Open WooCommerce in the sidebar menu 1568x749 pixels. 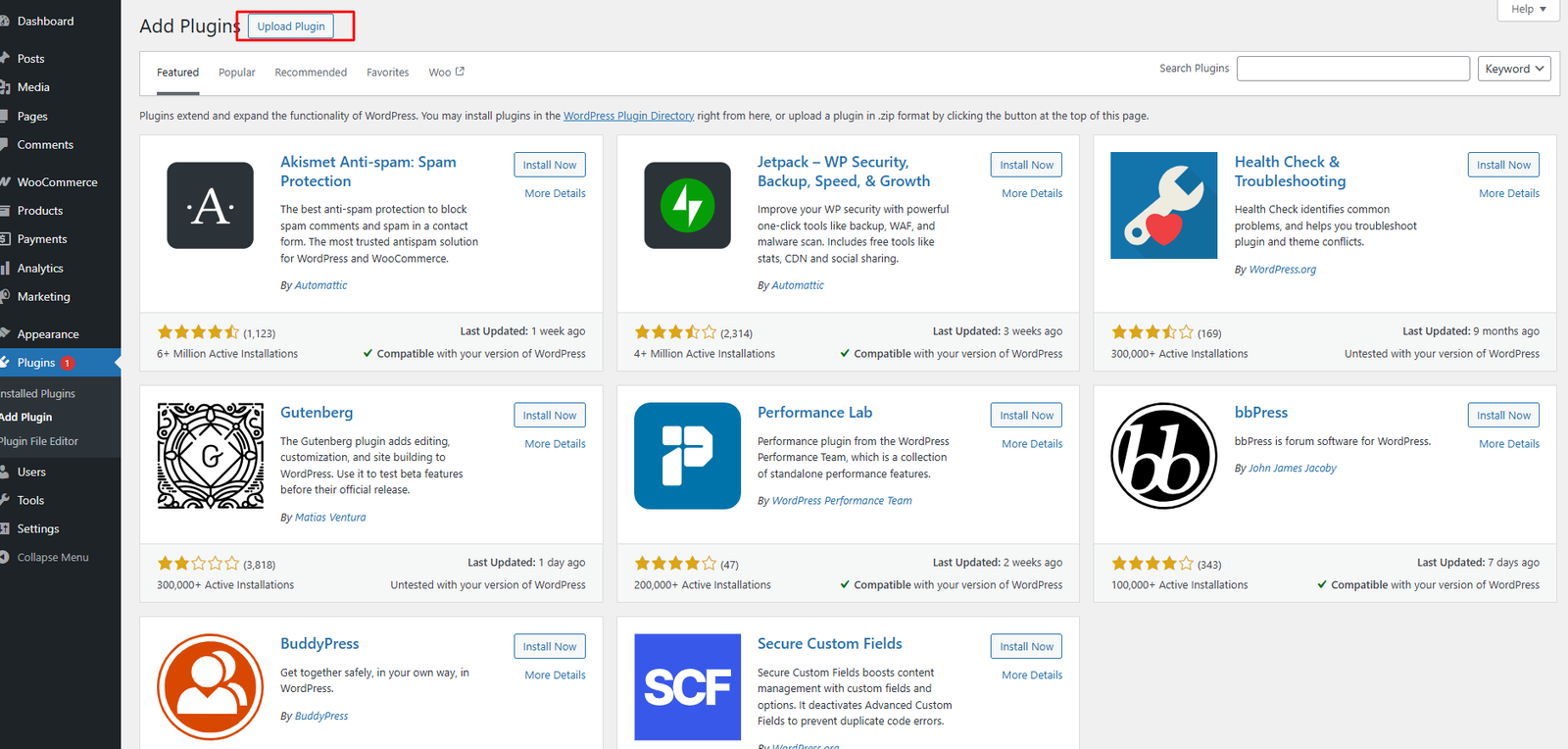(57, 182)
